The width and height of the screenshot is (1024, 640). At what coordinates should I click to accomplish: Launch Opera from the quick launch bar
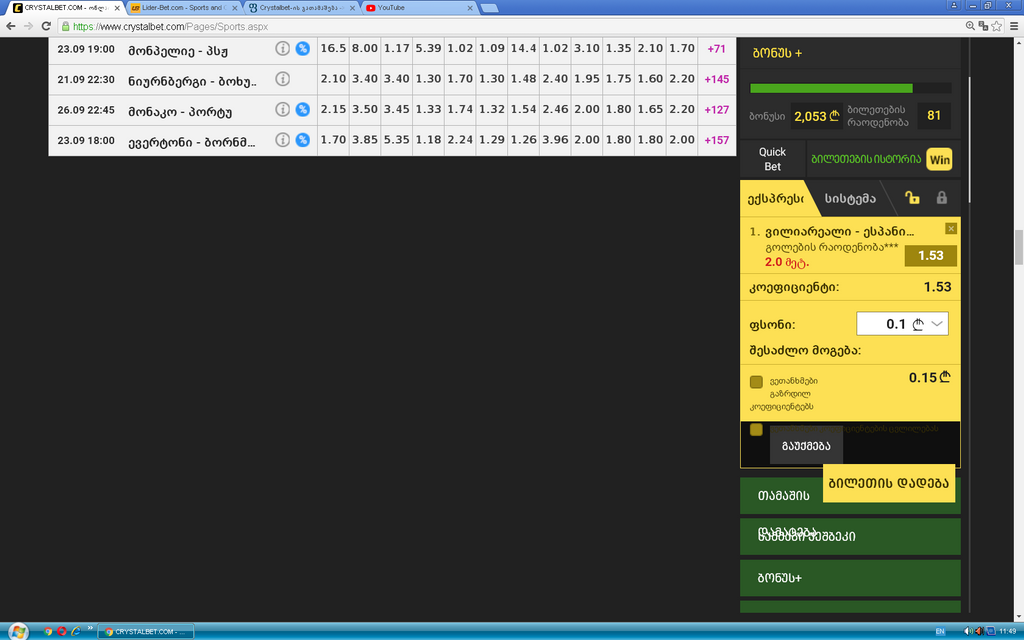coord(62,632)
